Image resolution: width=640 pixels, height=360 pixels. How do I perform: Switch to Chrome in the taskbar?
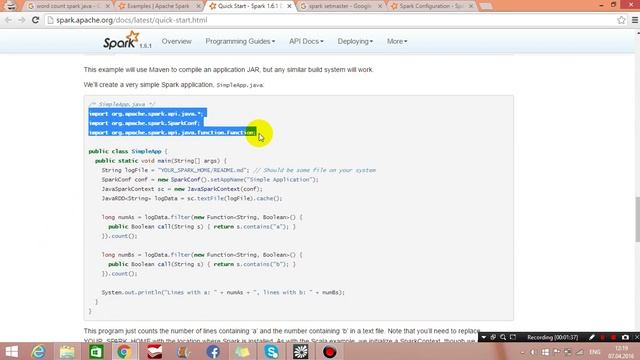pyautogui.click(x=124, y=351)
